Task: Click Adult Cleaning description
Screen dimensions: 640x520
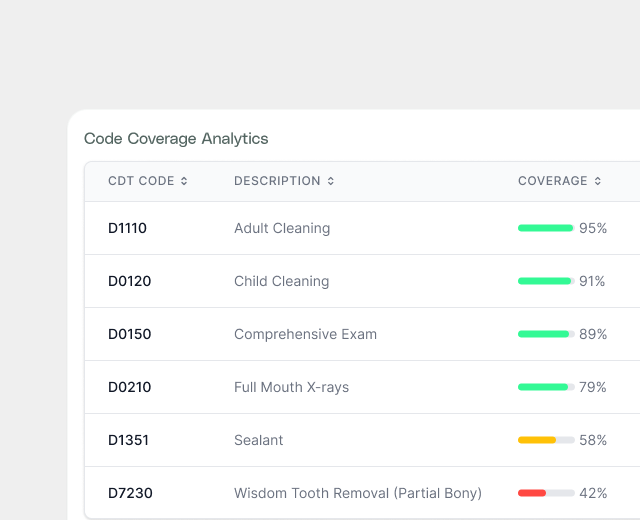Action: (x=282, y=228)
